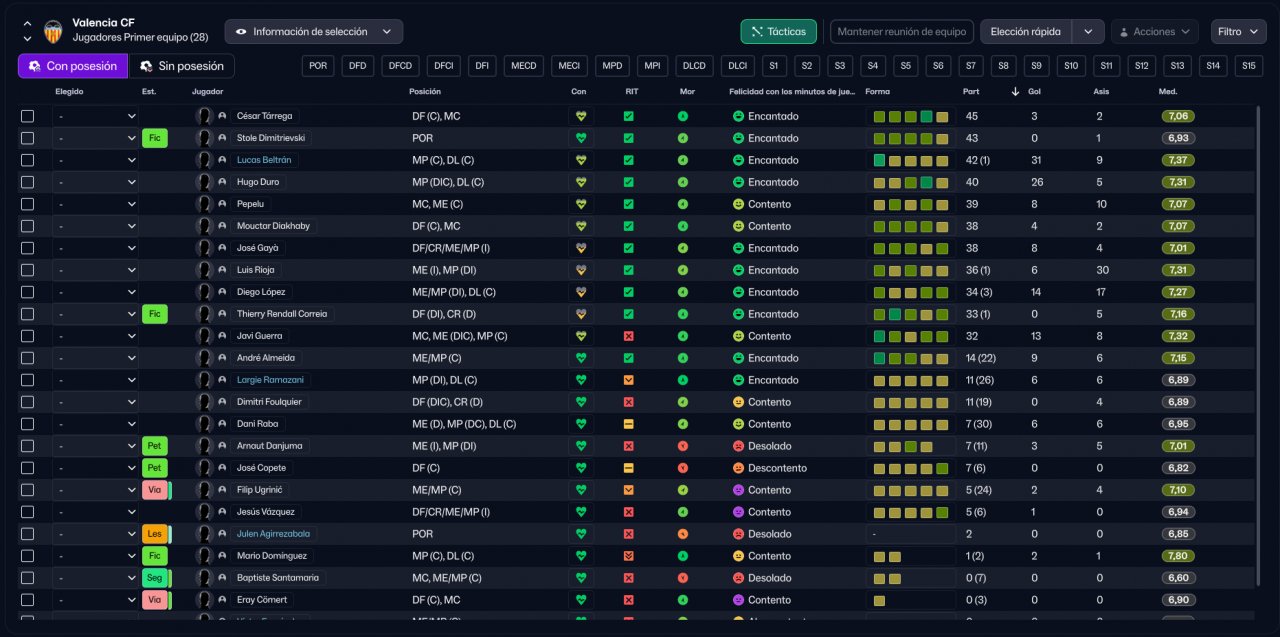Click Javi Guerra's red match-sharpness icon
This screenshot has width=1280, height=637.
point(628,336)
